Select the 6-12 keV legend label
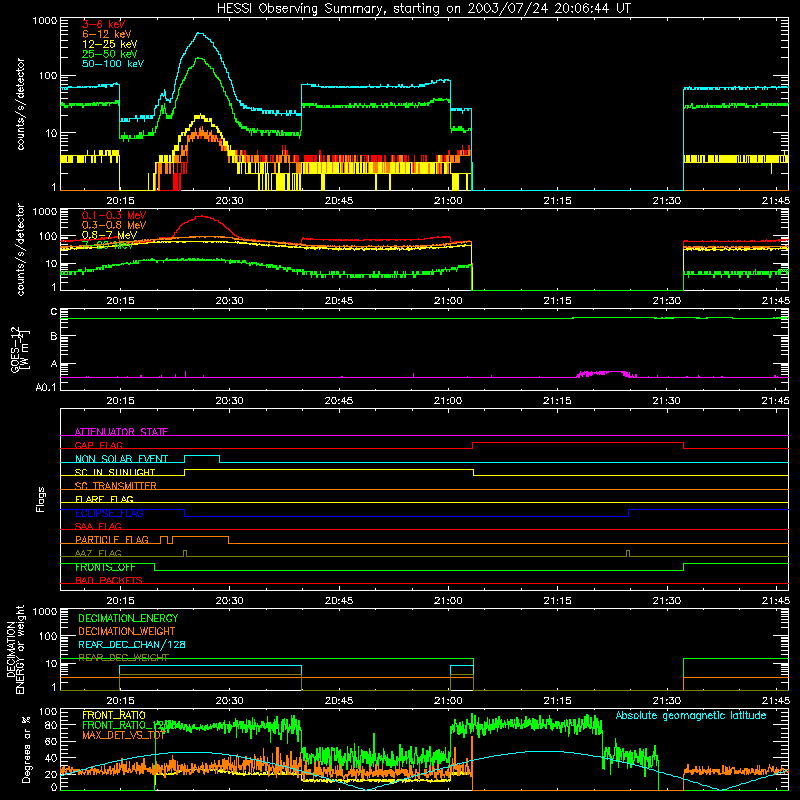This screenshot has height=800, width=800. click(x=106, y=34)
